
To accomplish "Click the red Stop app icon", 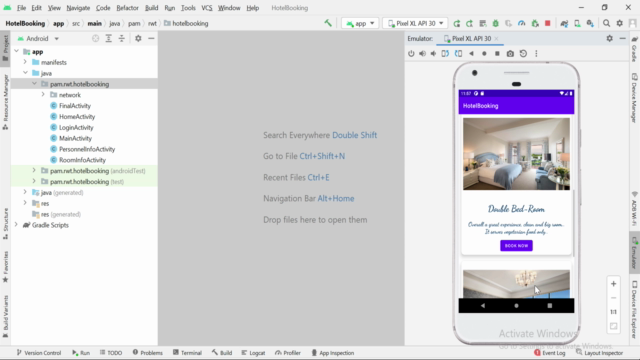I will tap(548, 24).
